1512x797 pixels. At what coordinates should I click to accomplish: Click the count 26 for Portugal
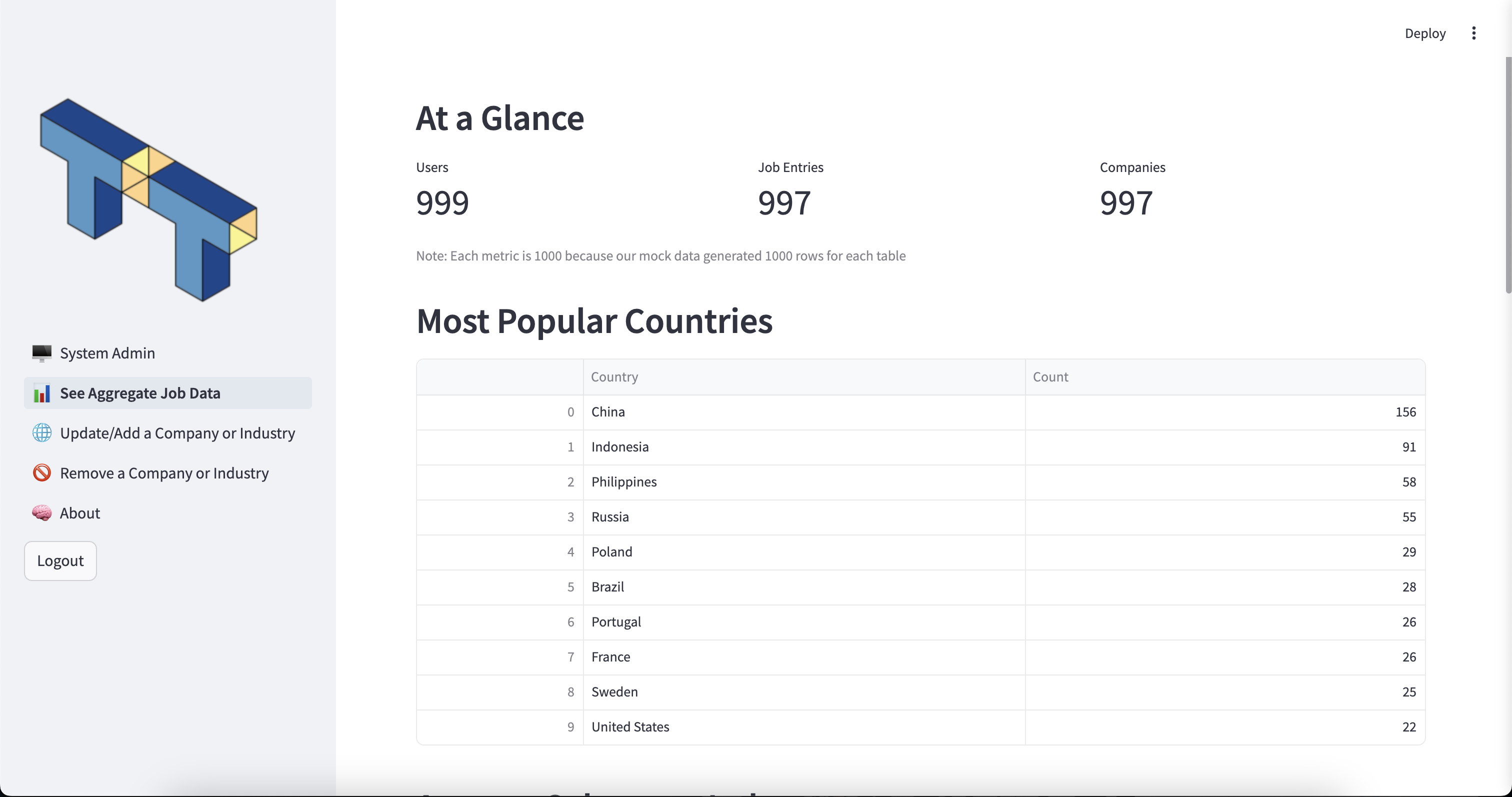(x=1225, y=622)
